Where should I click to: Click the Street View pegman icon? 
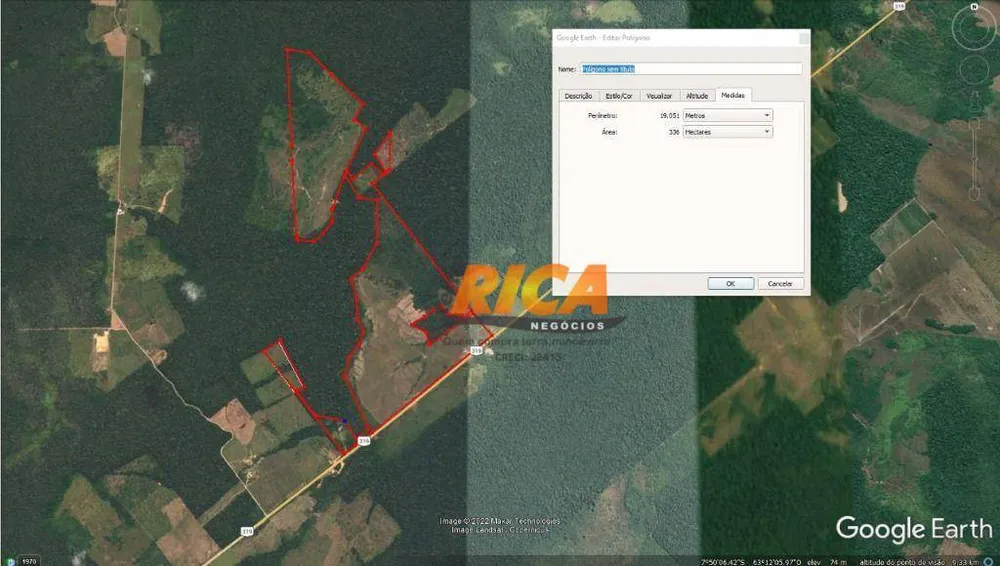click(974, 100)
